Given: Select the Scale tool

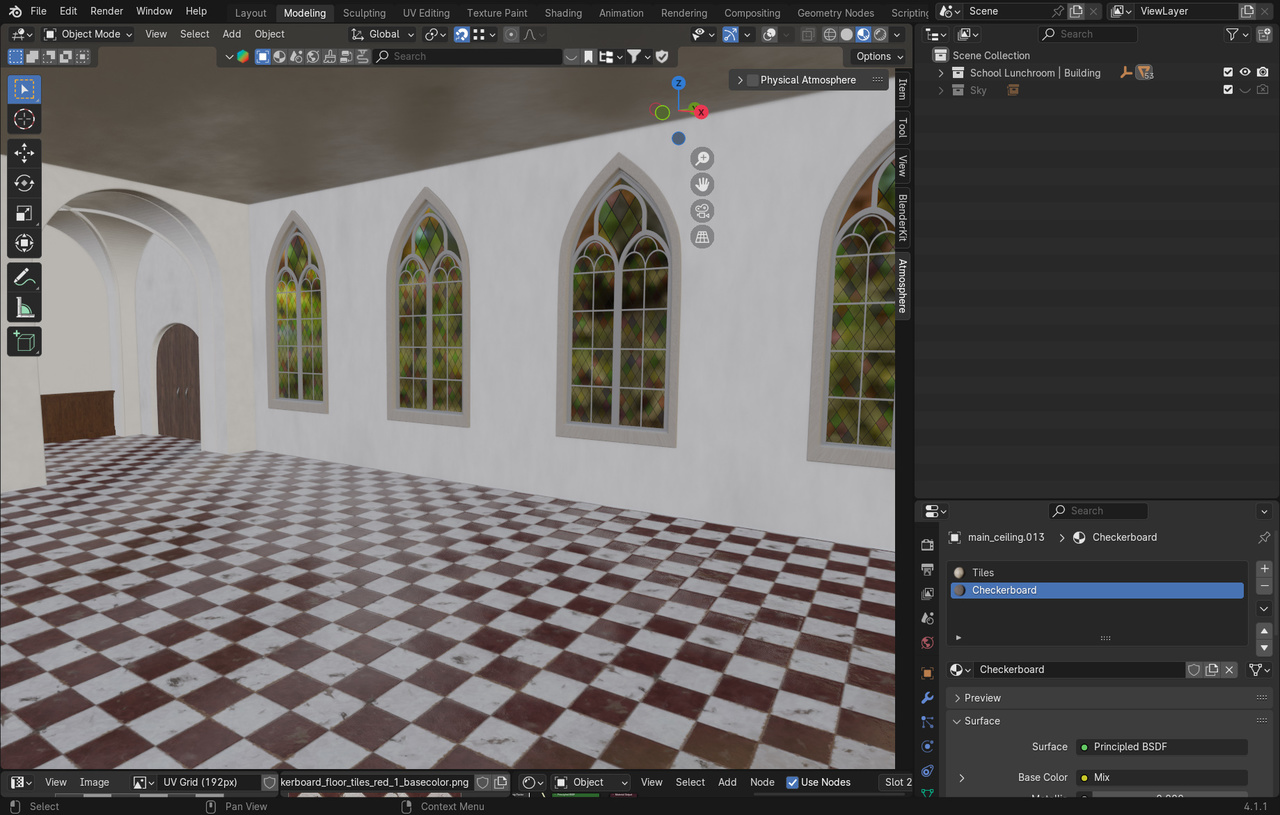Looking at the screenshot, I should 24,213.
